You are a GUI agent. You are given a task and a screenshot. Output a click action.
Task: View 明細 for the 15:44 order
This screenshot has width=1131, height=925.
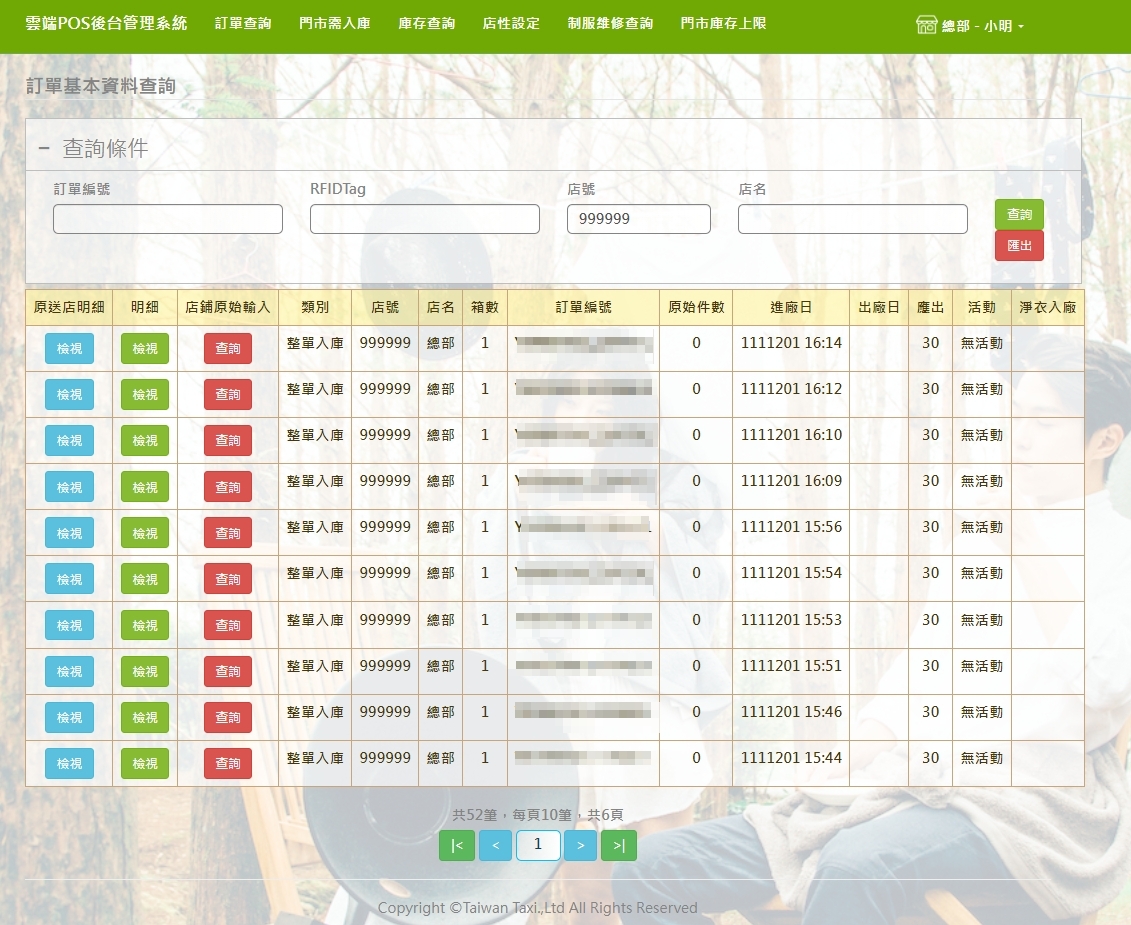click(x=145, y=763)
